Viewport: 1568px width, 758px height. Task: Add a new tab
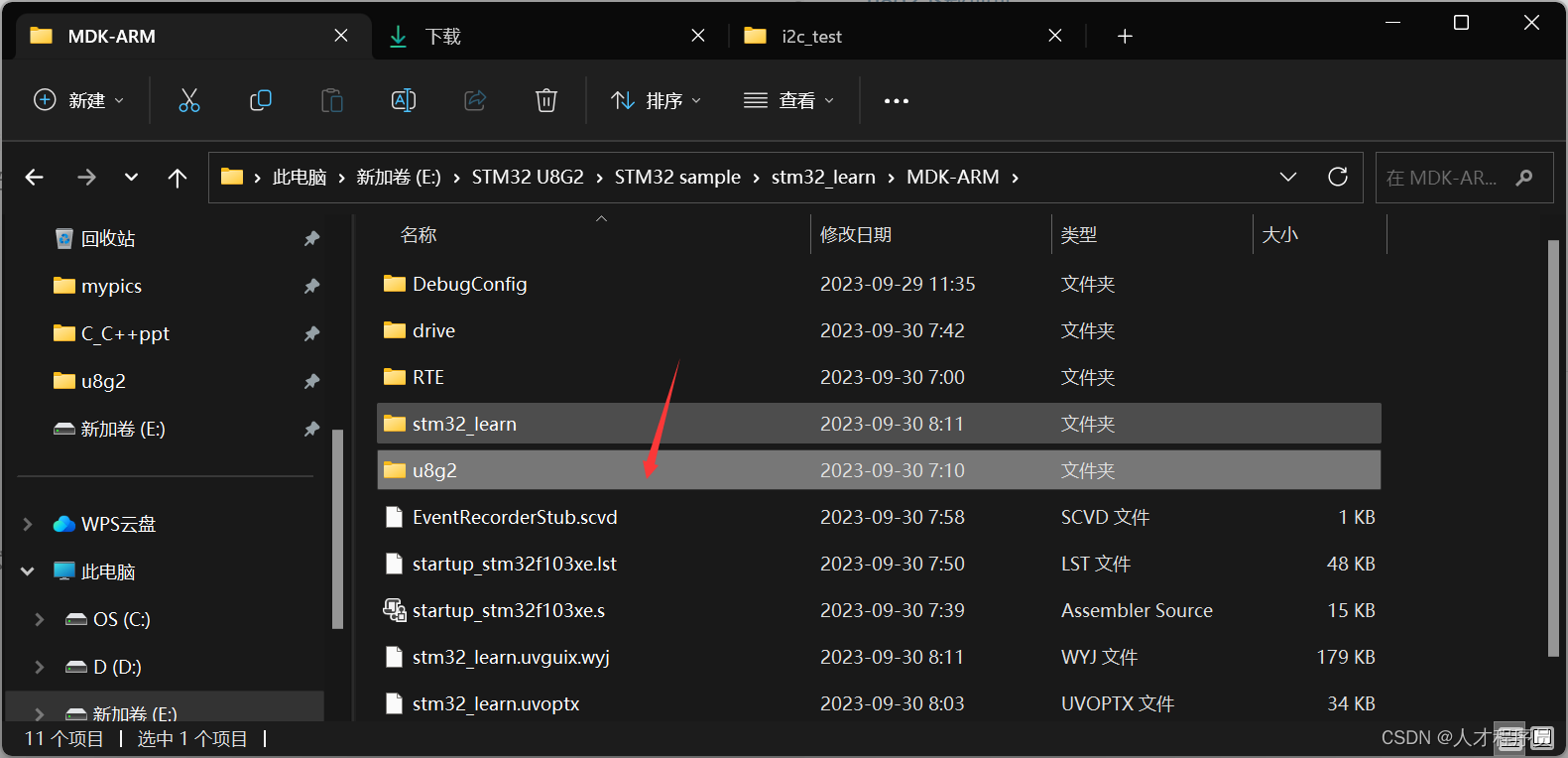pyautogui.click(x=1125, y=36)
